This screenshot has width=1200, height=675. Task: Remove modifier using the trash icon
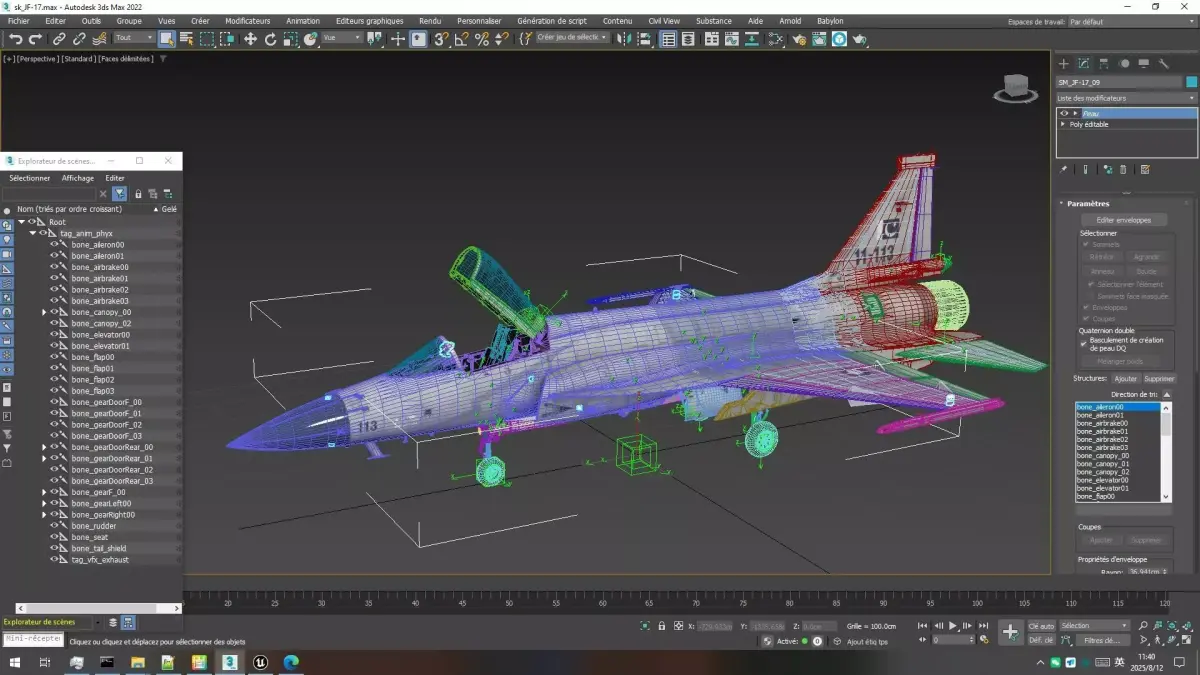[x=1123, y=170]
